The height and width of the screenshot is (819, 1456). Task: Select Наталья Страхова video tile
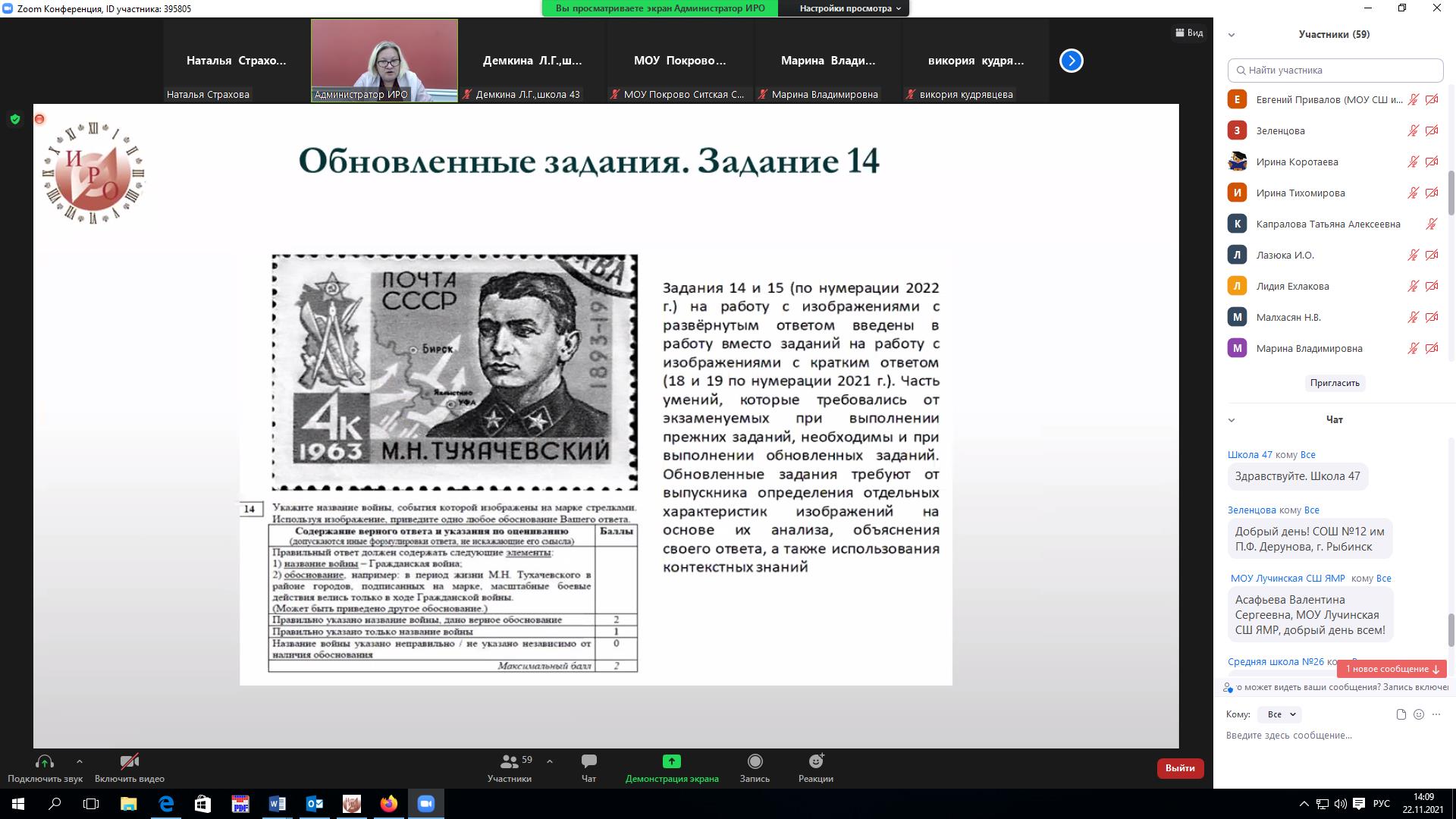coord(237,61)
